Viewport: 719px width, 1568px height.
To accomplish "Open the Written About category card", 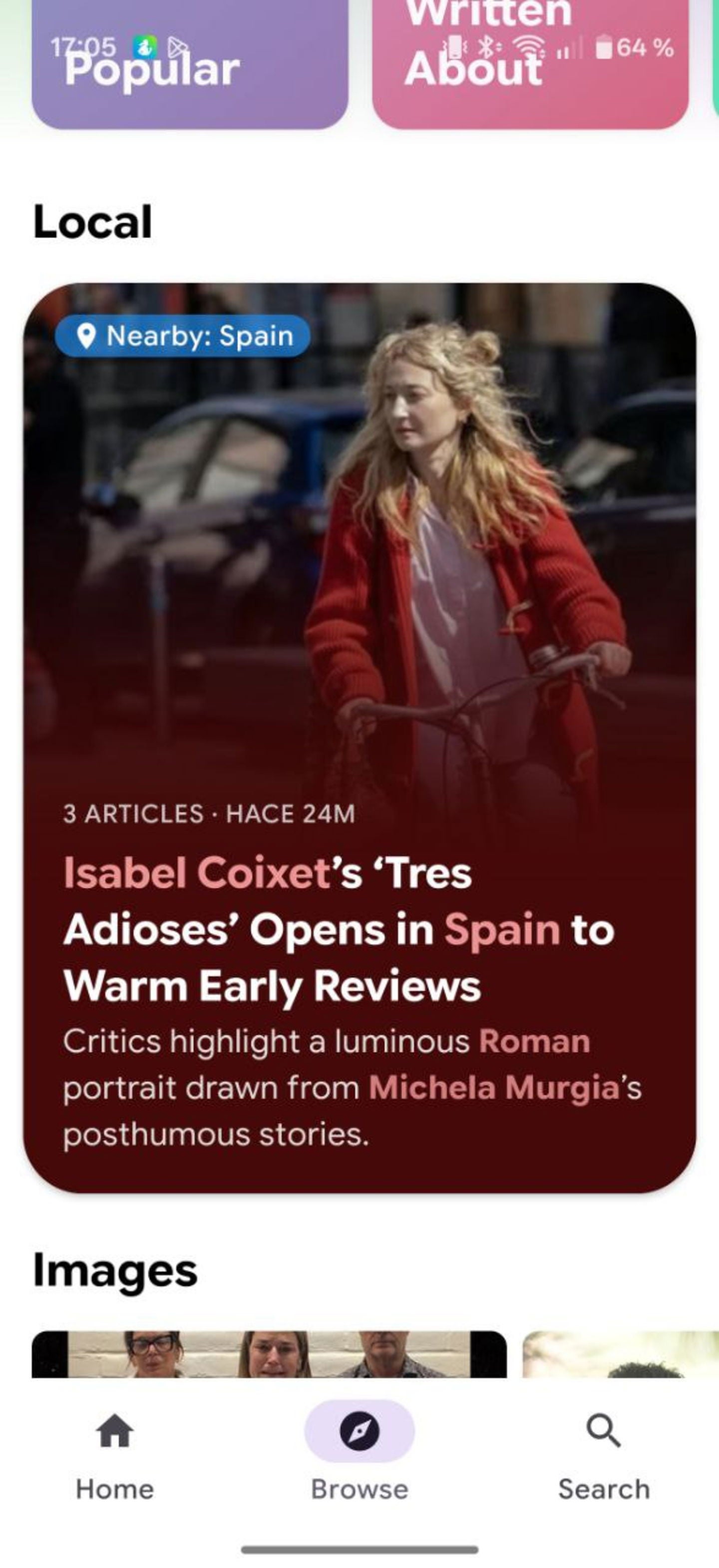I will [530, 64].
